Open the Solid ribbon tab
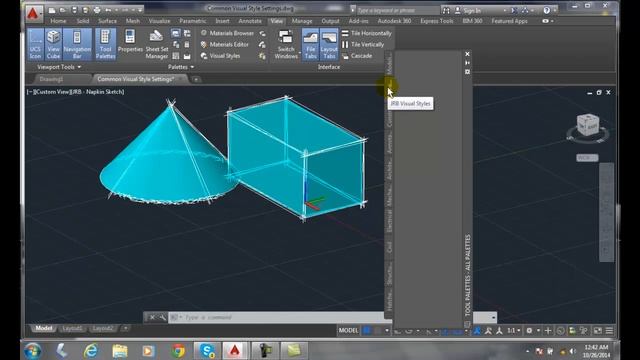This screenshot has height=360, width=640. pos(83,21)
